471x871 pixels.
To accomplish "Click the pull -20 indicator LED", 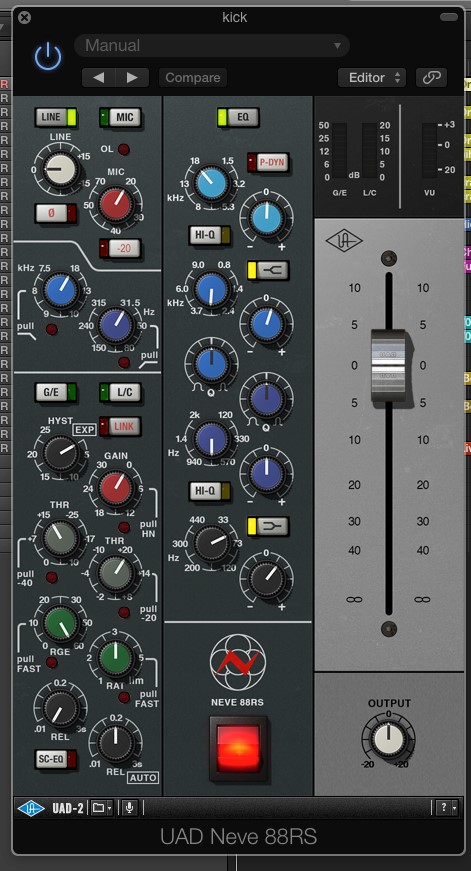I will (x=124, y=613).
